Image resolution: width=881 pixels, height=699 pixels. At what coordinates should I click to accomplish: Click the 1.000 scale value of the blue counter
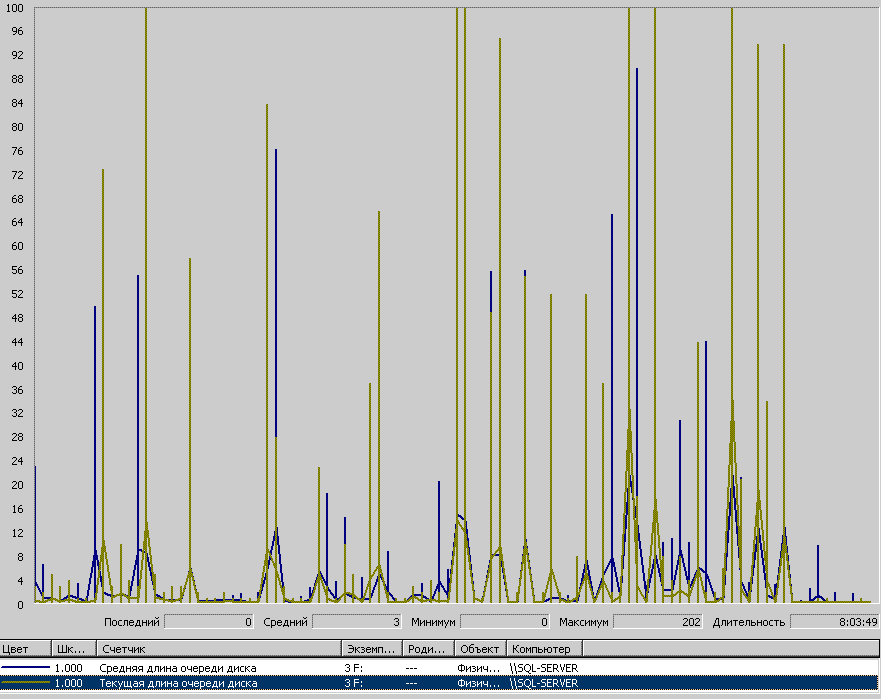click(x=68, y=667)
